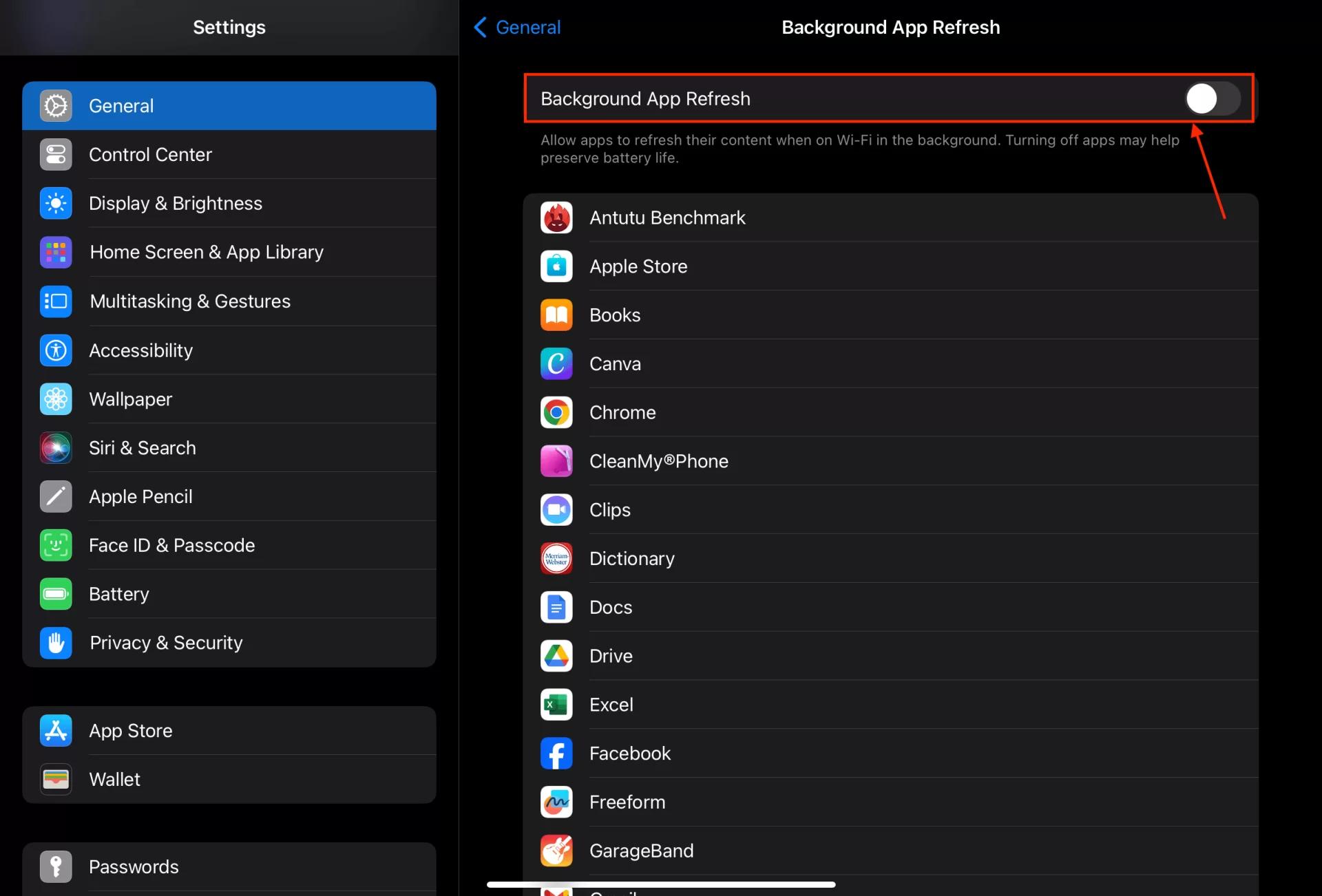Select the Antutu Benchmark row label
Viewport: 1322px width, 896px height.
point(667,218)
